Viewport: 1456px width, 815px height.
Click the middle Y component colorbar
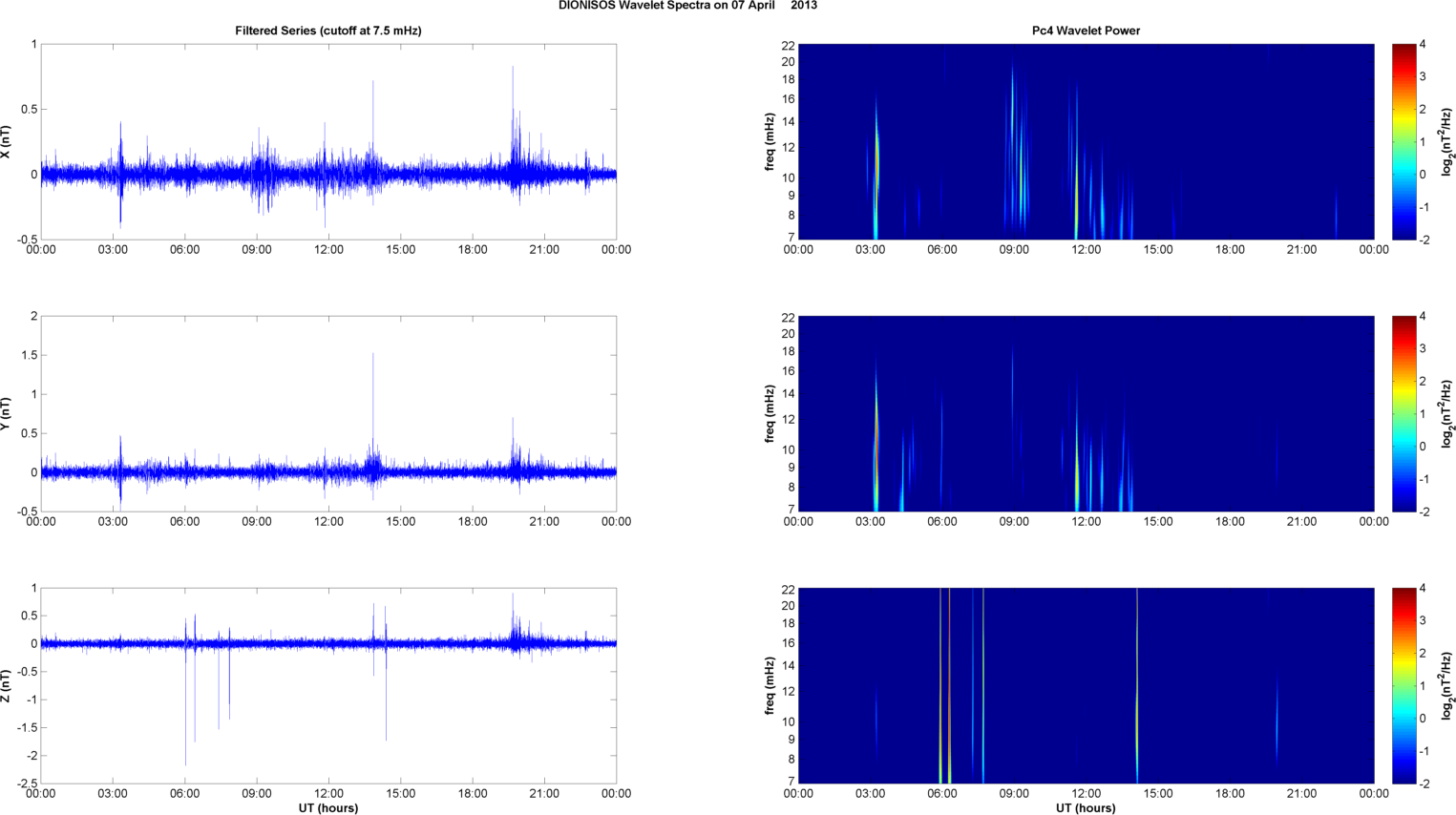[1403, 413]
